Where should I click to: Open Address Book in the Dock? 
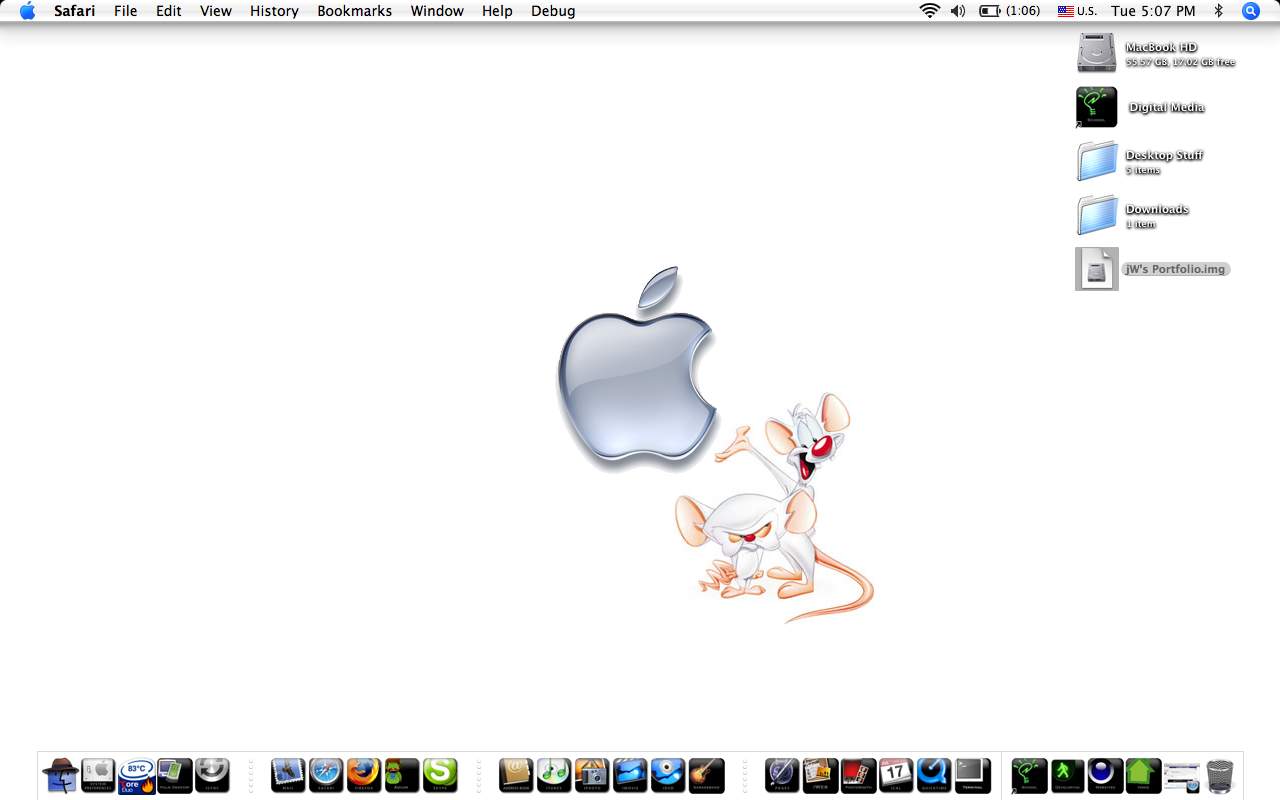click(516, 775)
